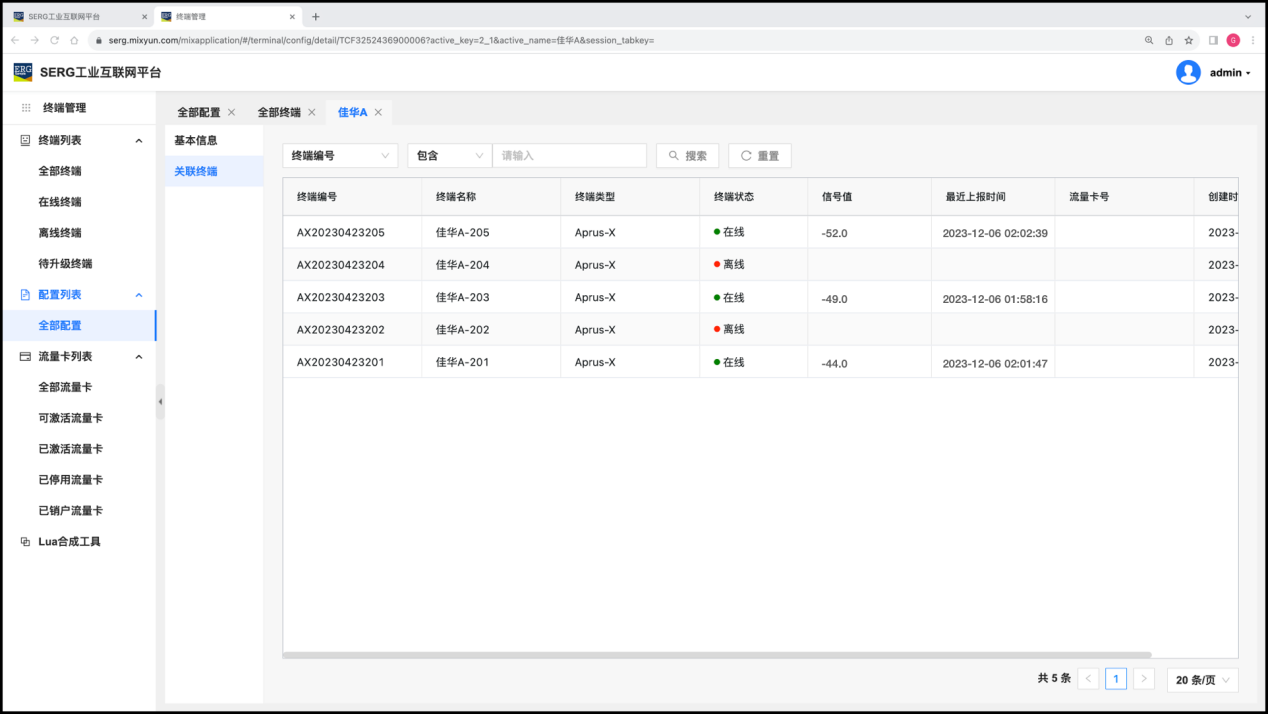This screenshot has width=1268, height=714.
Task: Open the 包含 condition dropdown
Action: tap(449, 156)
